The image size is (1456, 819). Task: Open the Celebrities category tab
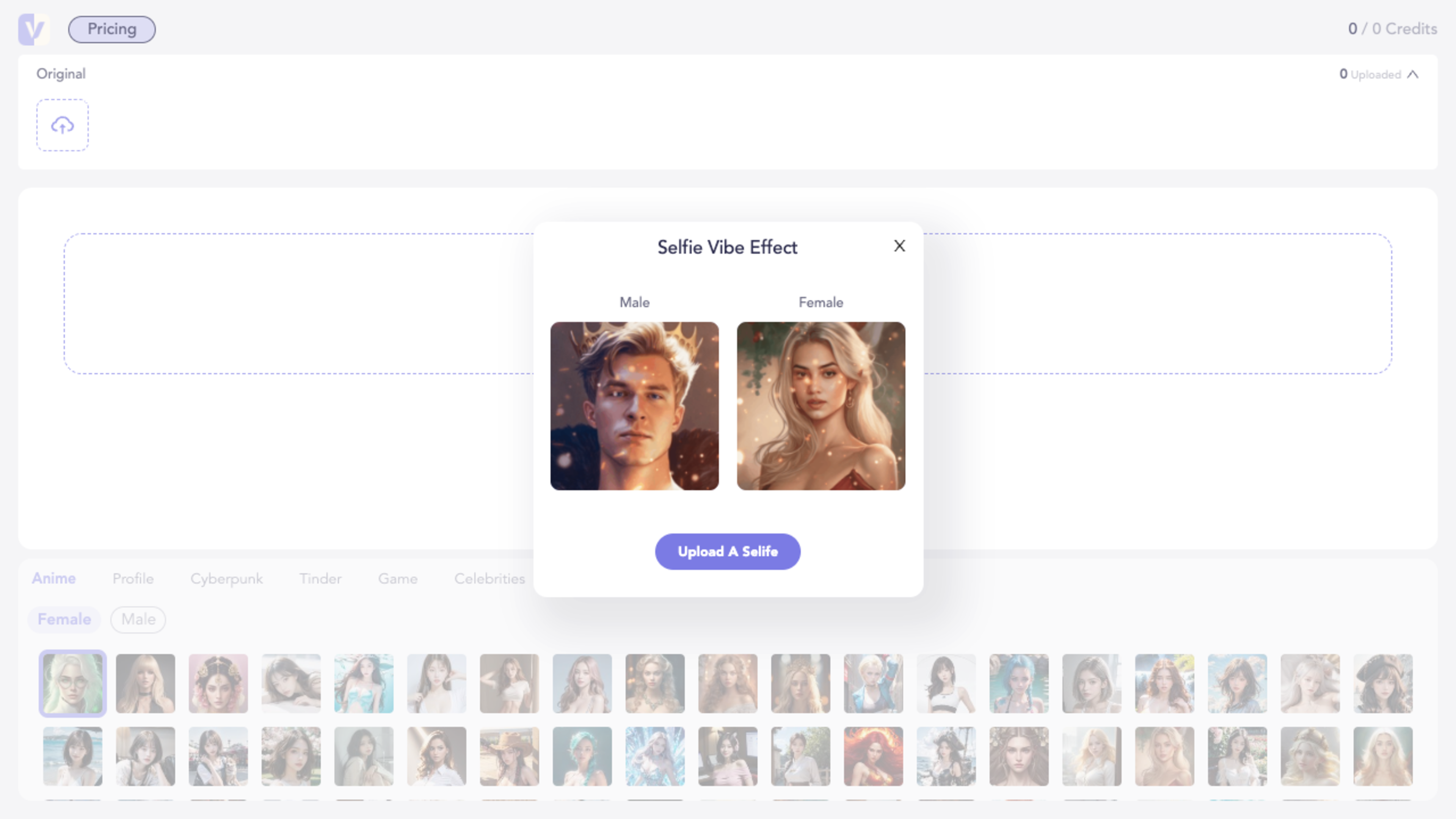click(x=490, y=578)
